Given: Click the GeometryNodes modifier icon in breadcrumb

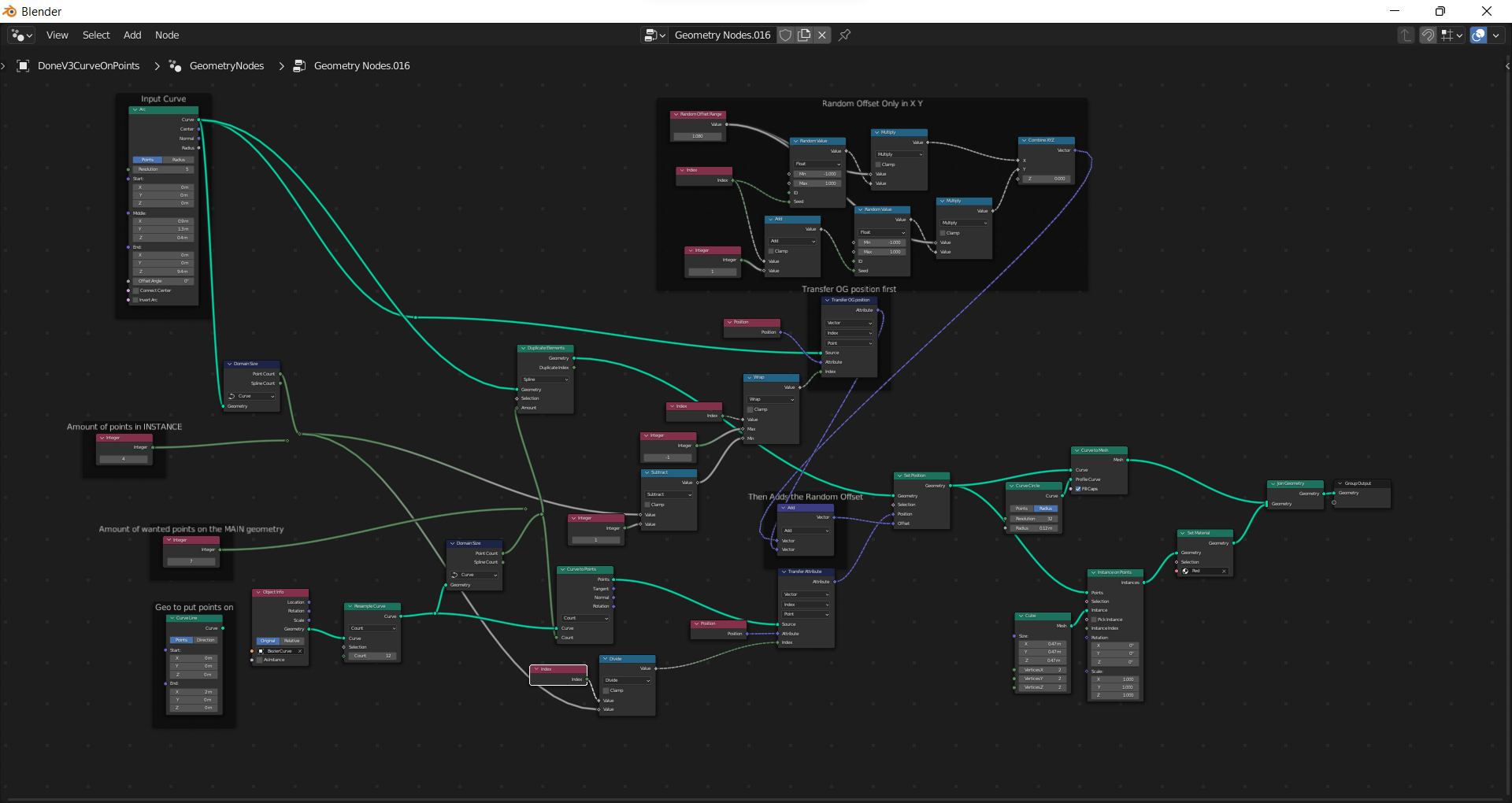Looking at the screenshot, I should pos(176,66).
